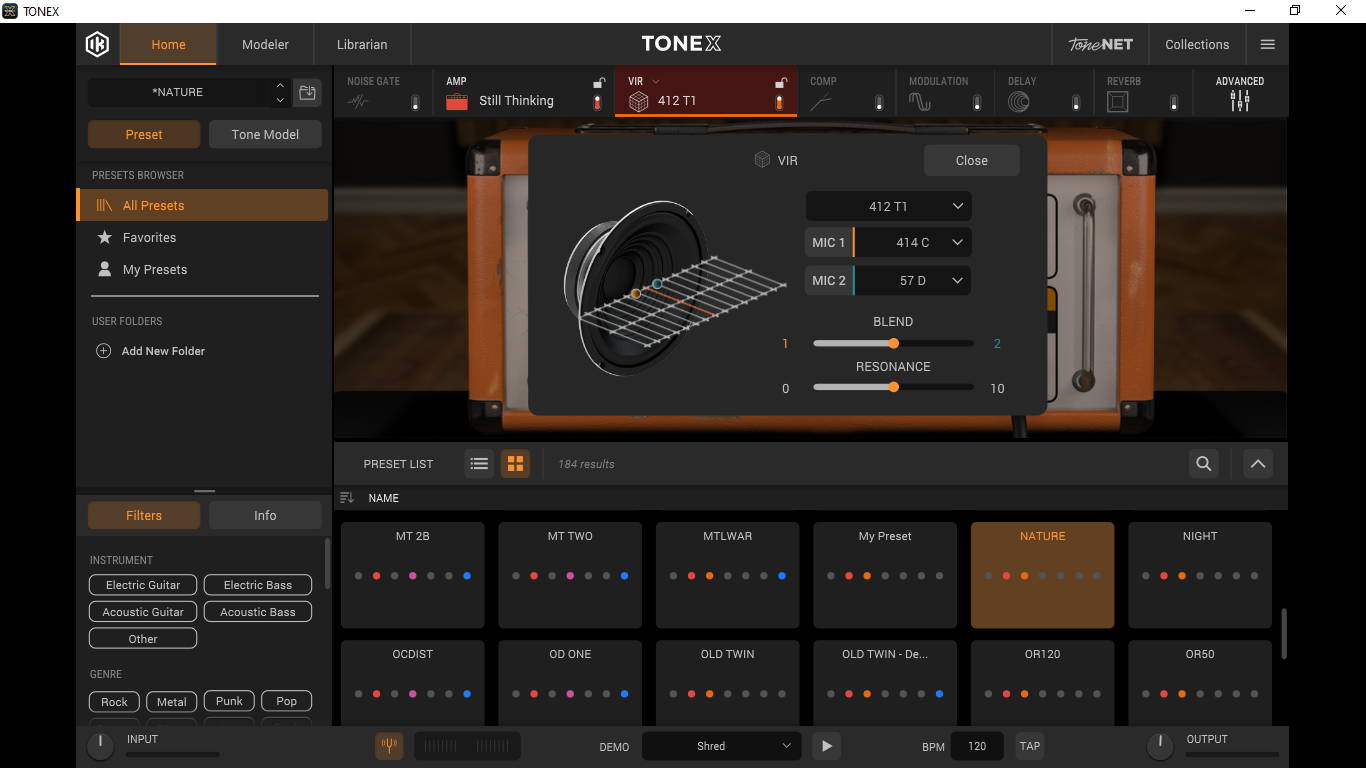Viewport: 1366px width, 768px height.
Task: Toggle the Reverb power switch
Action: tap(1174, 102)
